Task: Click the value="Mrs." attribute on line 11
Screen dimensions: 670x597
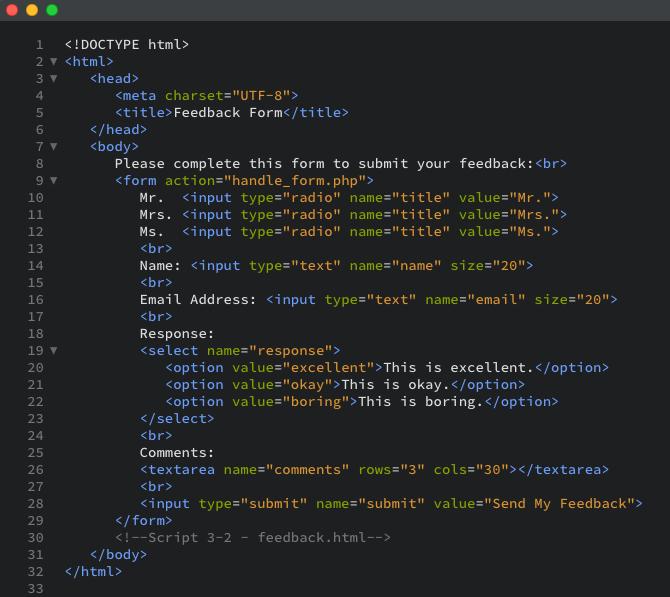Action: point(508,215)
